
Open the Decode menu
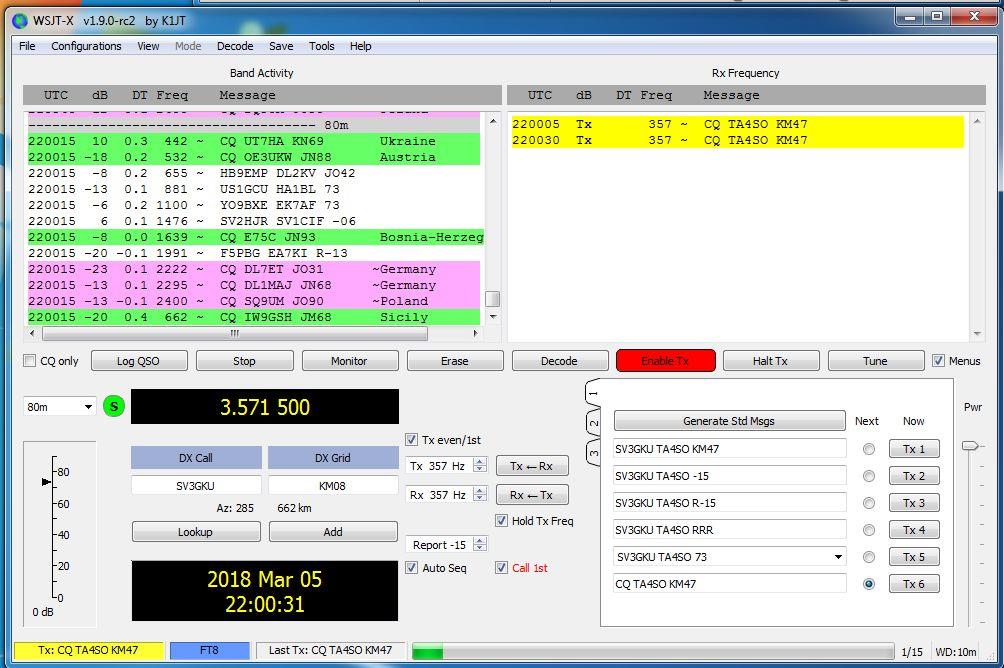(235, 46)
